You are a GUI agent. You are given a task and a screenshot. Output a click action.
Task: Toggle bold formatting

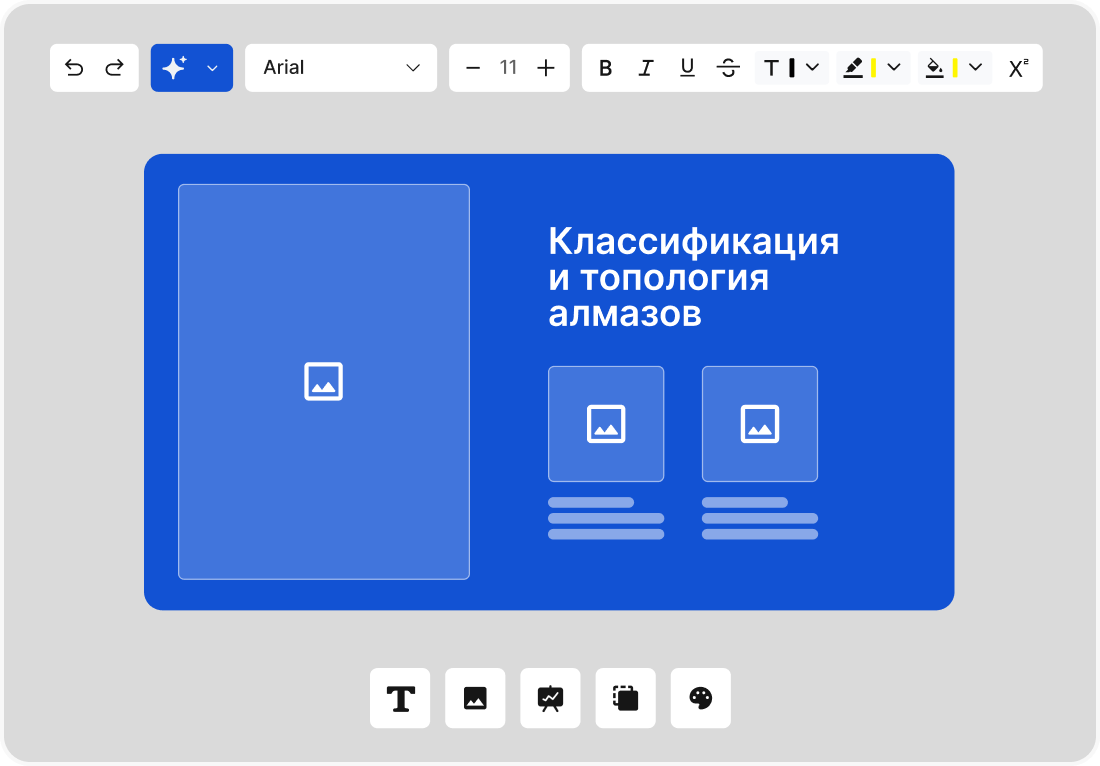605,68
